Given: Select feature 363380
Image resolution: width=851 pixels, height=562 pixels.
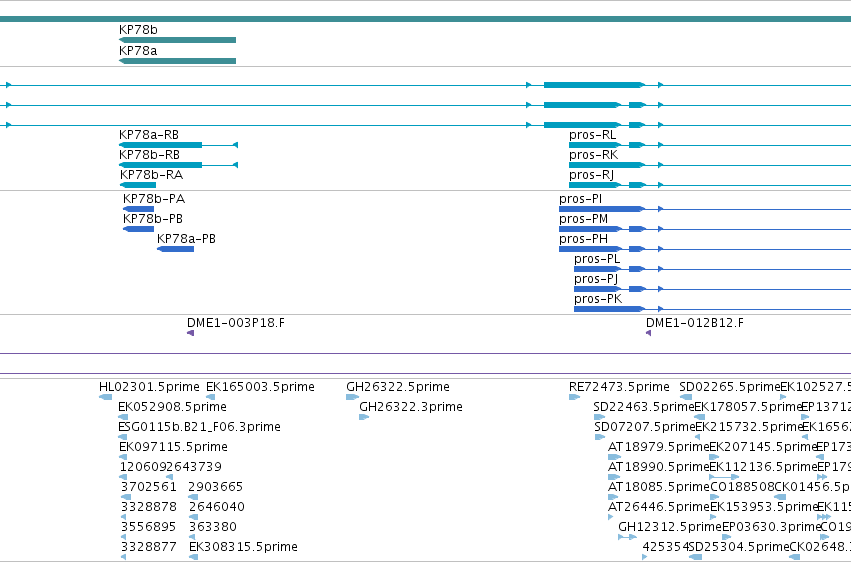Looking at the screenshot, I should [192, 538].
